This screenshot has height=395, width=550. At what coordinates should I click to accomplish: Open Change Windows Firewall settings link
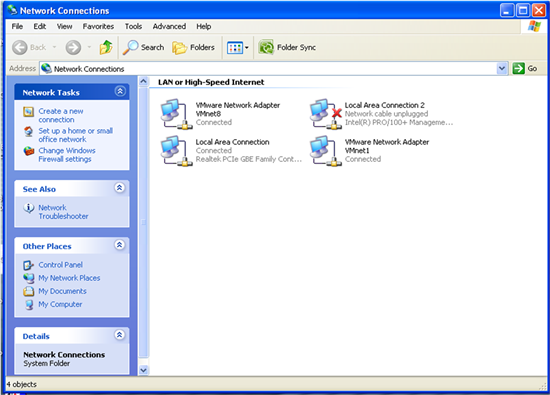[67, 155]
